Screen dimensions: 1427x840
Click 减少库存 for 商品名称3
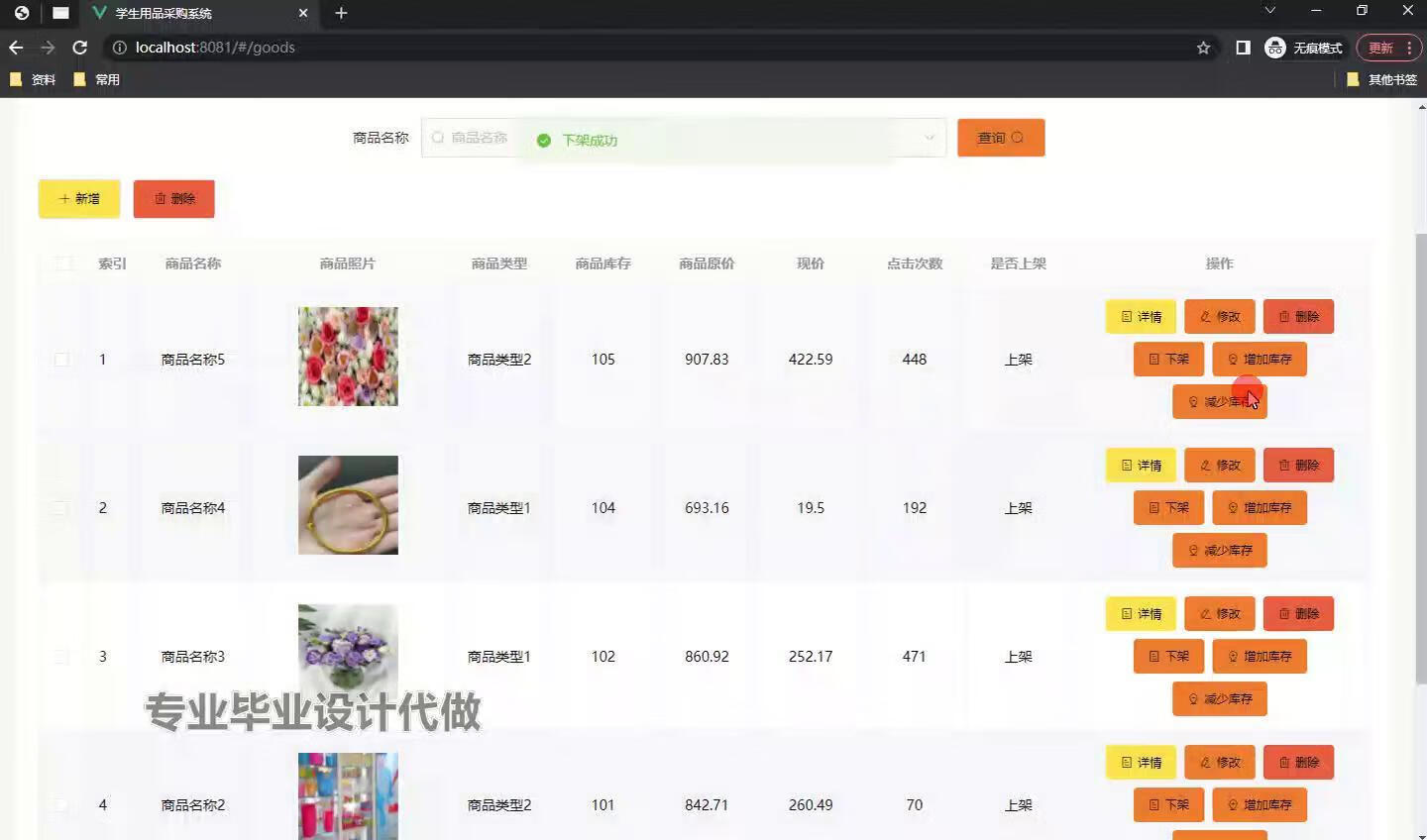1220,698
